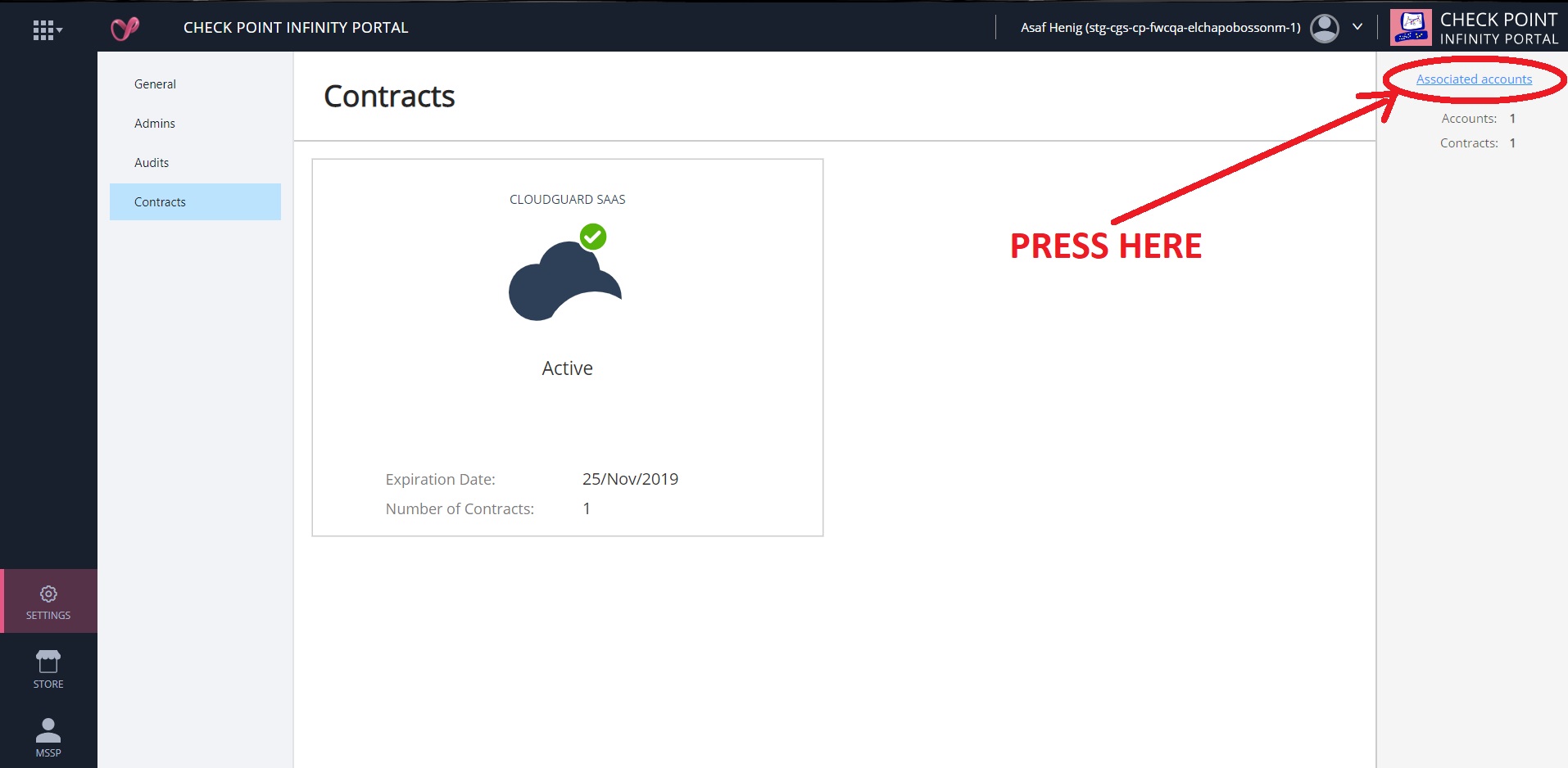Expand the user account dropdown chevron
The image size is (1568, 768).
(x=1357, y=27)
